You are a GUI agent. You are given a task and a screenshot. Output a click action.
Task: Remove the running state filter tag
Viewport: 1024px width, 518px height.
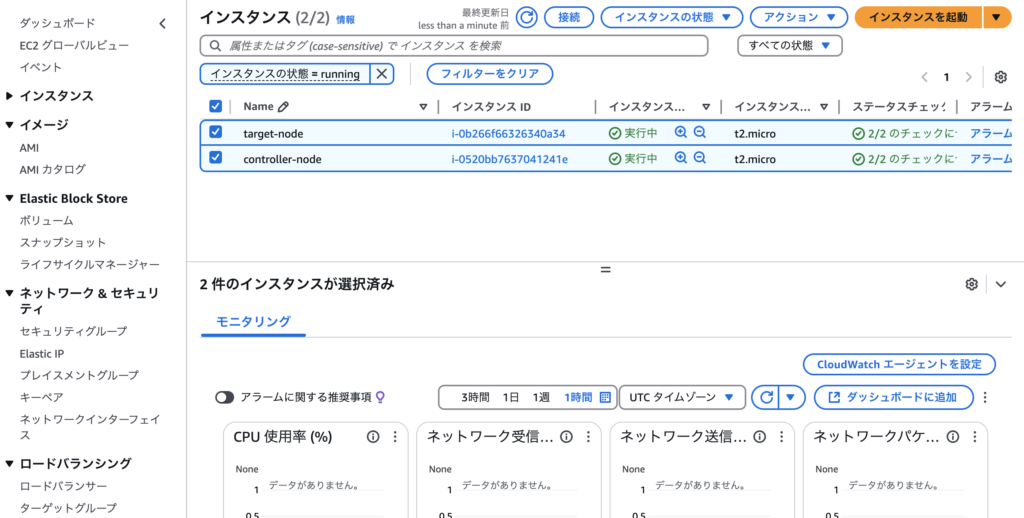click(382, 74)
